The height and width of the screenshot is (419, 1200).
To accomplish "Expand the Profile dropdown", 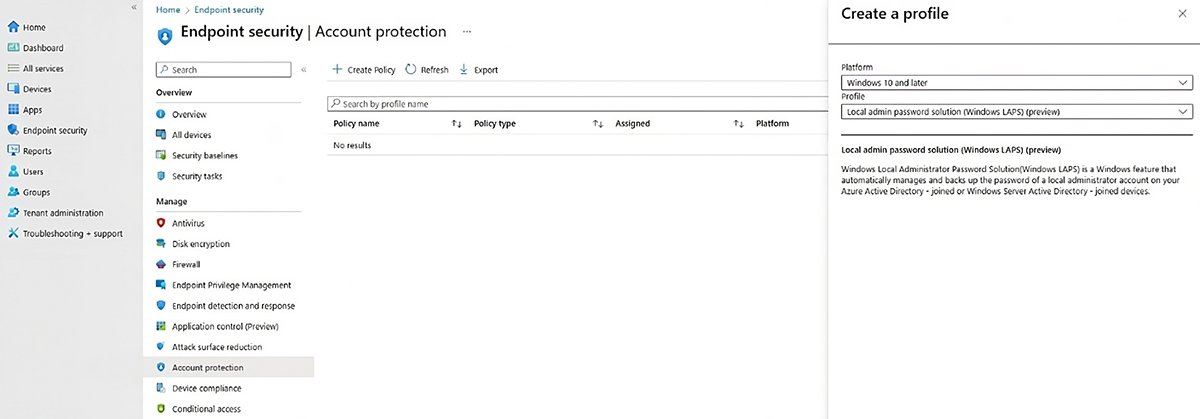I will point(1016,112).
